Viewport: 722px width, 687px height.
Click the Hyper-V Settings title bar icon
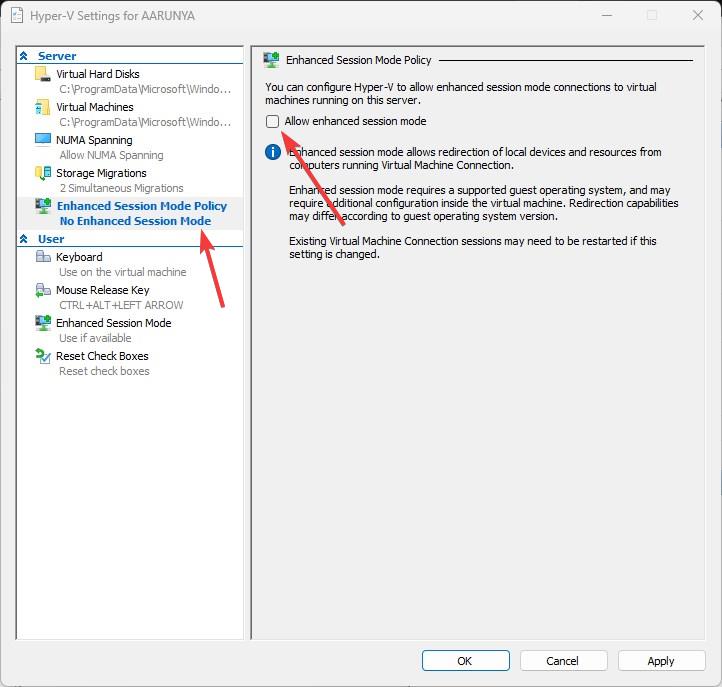17,16
